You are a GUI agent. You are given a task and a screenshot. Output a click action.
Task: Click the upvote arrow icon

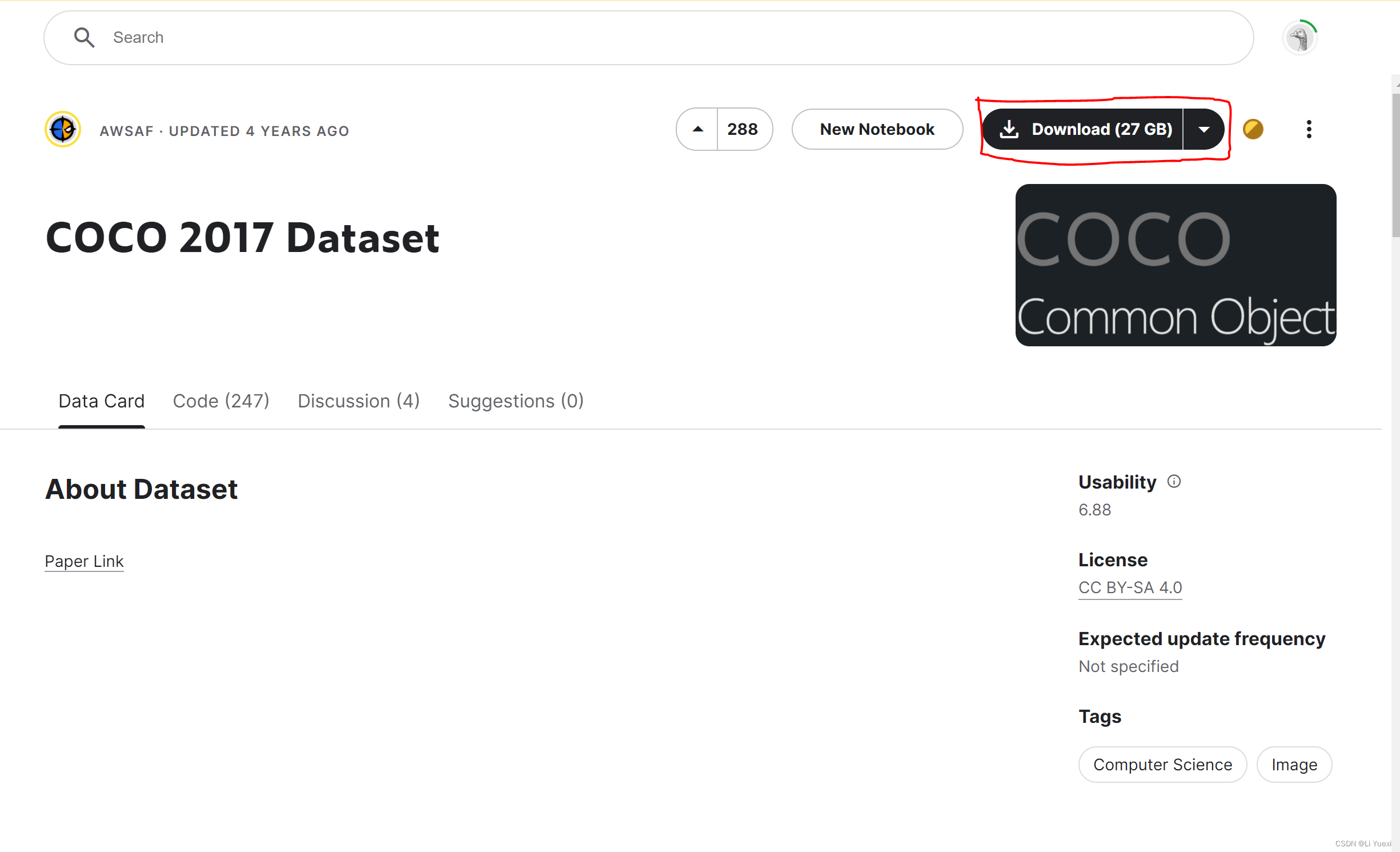point(697,129)
